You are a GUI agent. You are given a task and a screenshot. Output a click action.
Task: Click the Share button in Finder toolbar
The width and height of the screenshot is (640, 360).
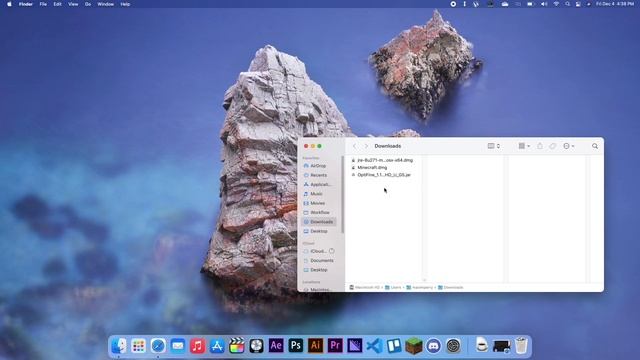coord(540,146)
